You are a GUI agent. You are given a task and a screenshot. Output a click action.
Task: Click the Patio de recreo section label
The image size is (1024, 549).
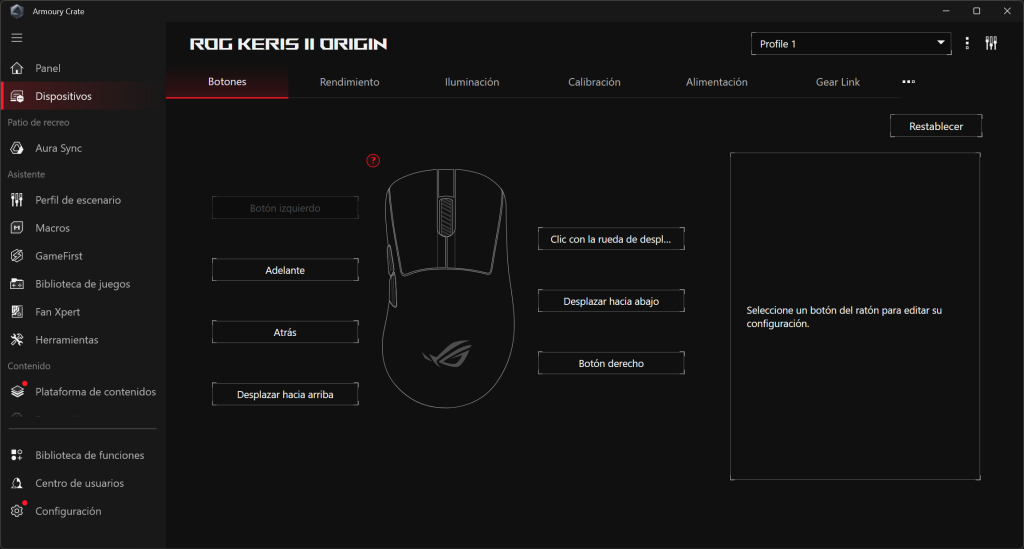[39, 122]
